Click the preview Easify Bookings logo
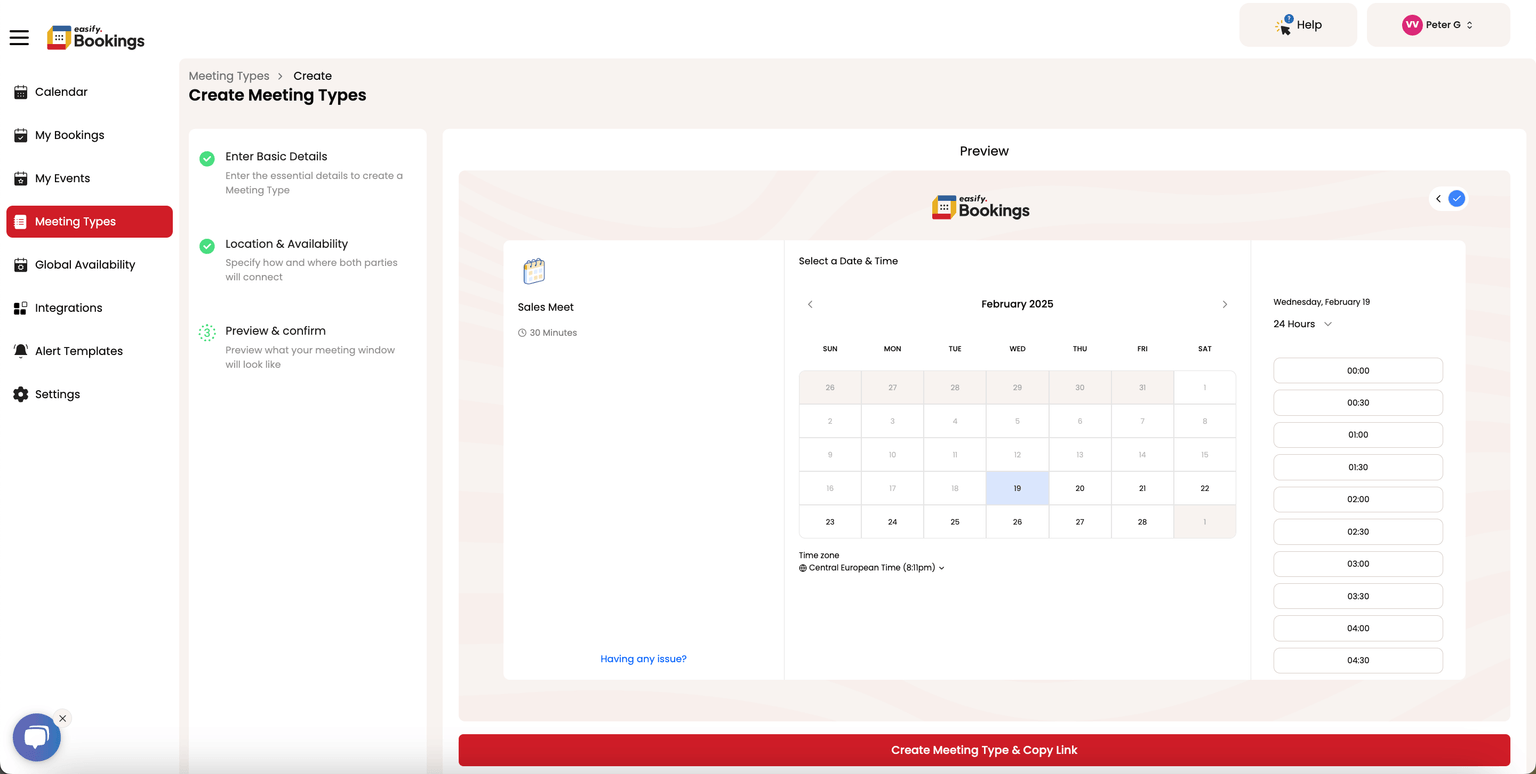The height and width of the screenshot is (774, 1536). click(981, 206)
